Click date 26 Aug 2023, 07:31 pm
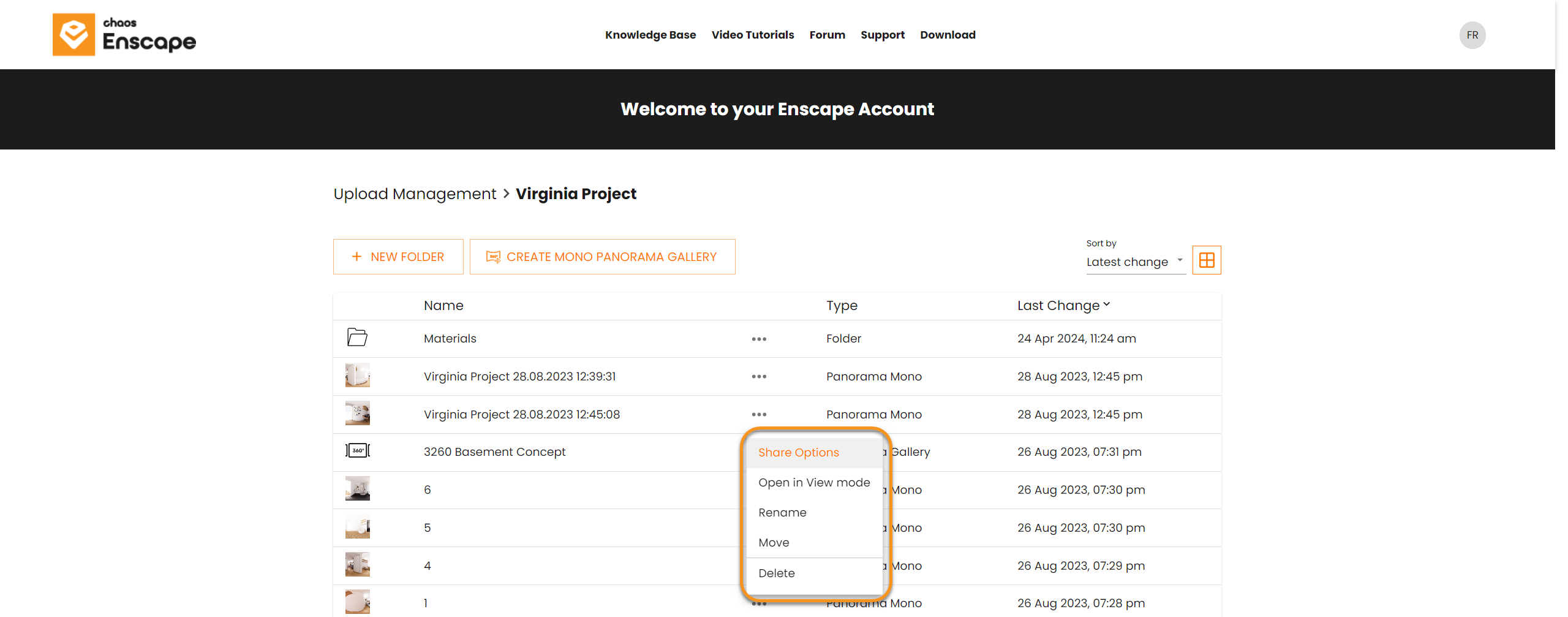The image size is (1568, 617). (x=1079, y=452)
